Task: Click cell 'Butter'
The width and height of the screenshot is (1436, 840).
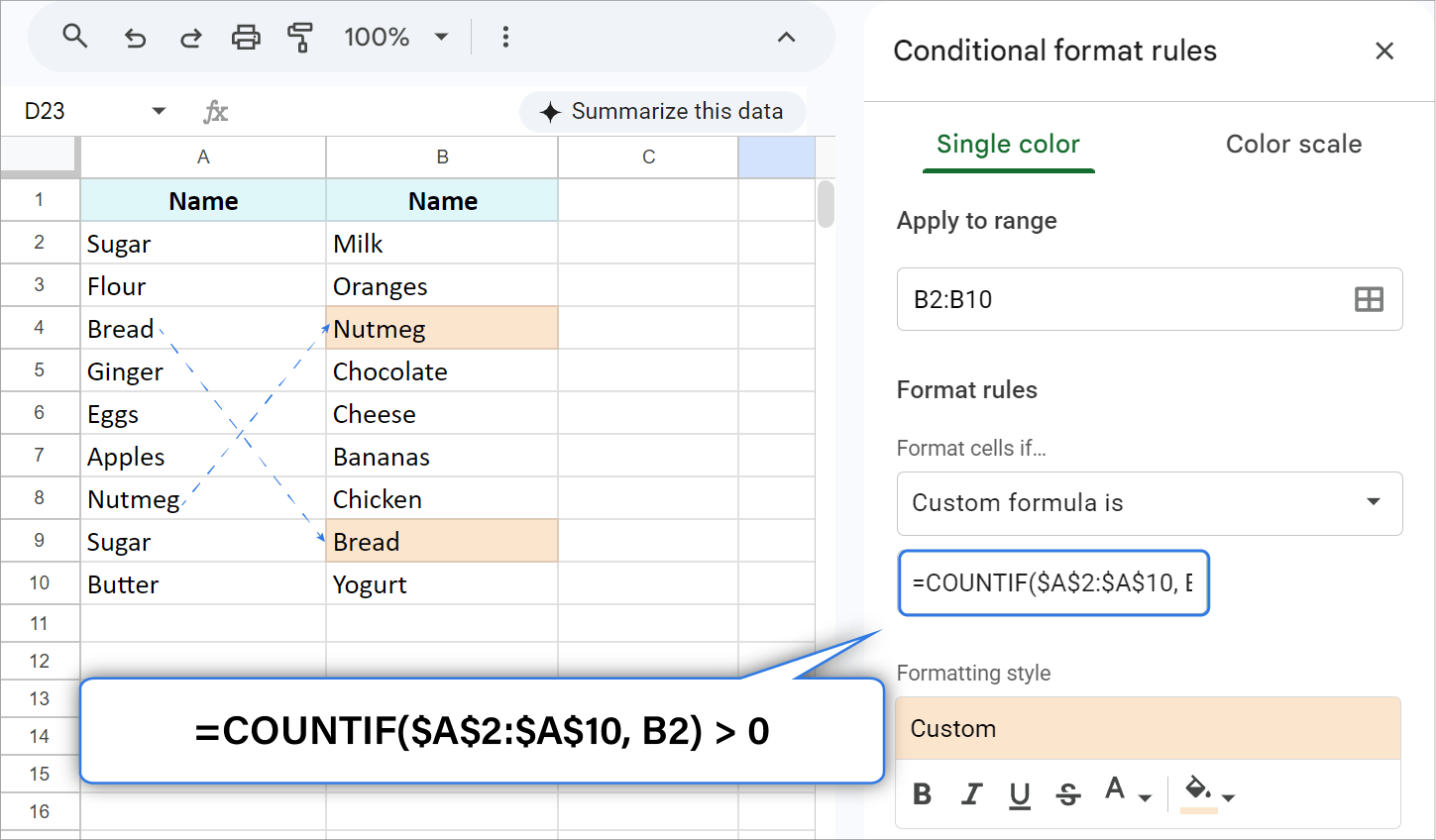Action: point(203,583)
